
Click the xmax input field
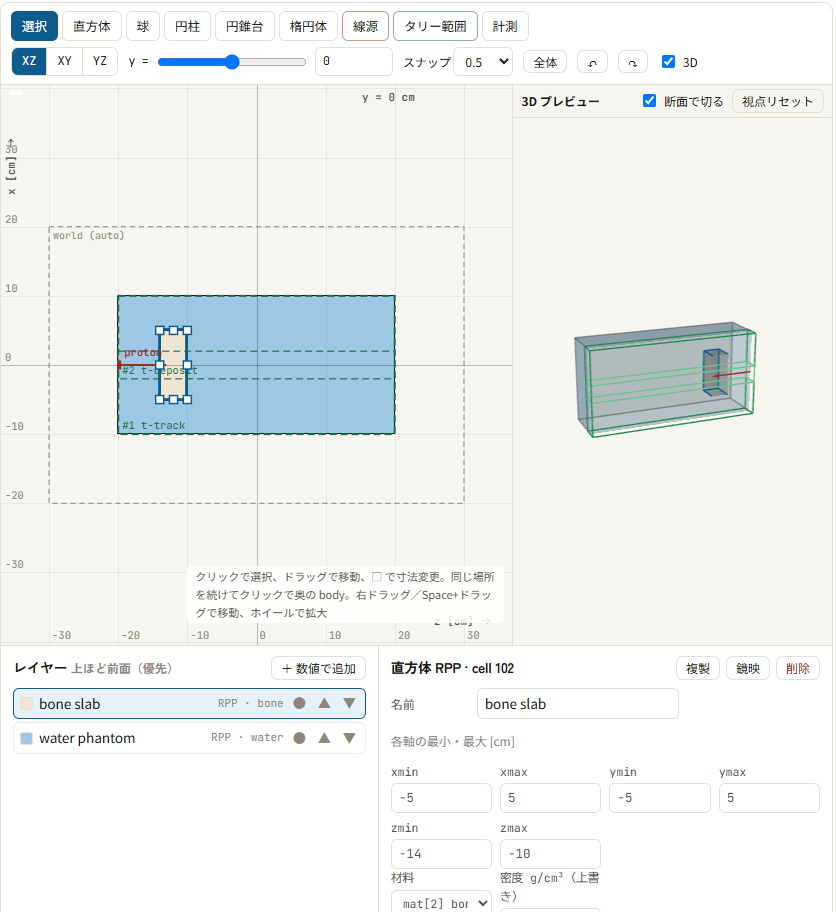click(x=550, y=798)
